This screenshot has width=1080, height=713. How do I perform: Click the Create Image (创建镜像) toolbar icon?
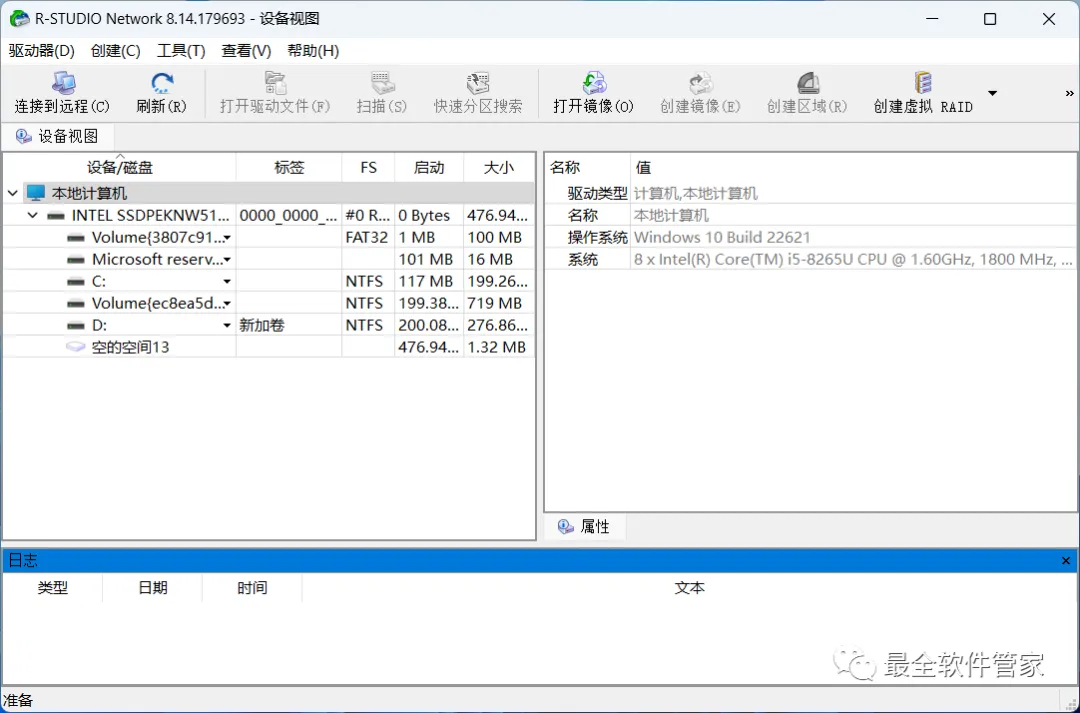click(x=700, y=83)
